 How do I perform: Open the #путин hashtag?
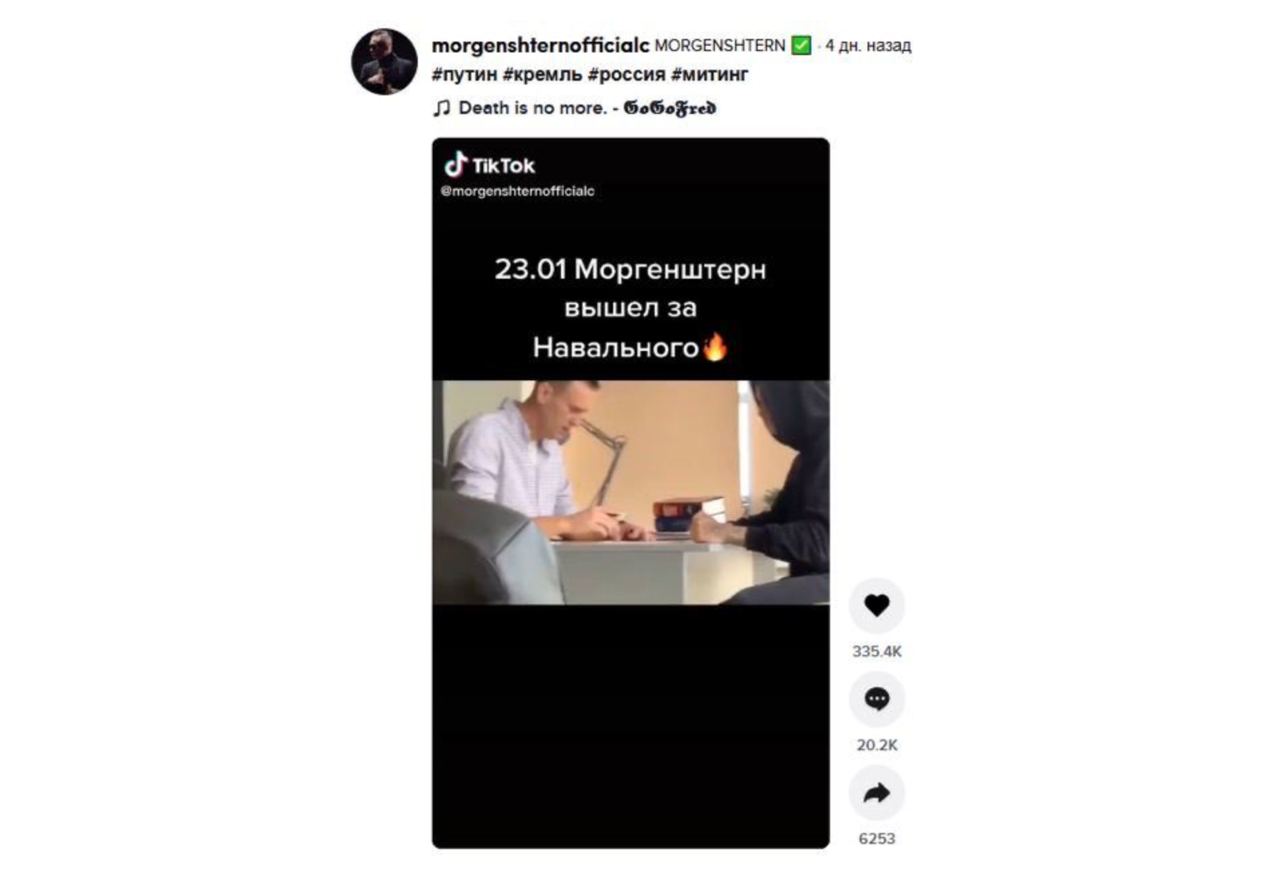465,75
